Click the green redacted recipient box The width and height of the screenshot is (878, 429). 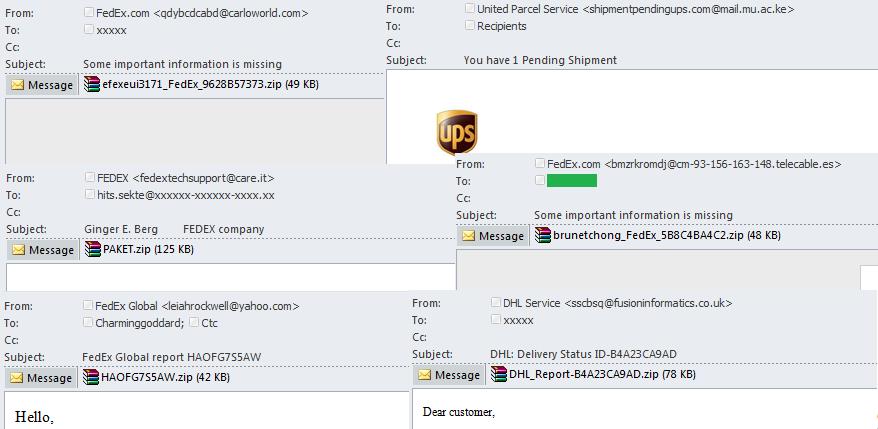tap(572, 180)
